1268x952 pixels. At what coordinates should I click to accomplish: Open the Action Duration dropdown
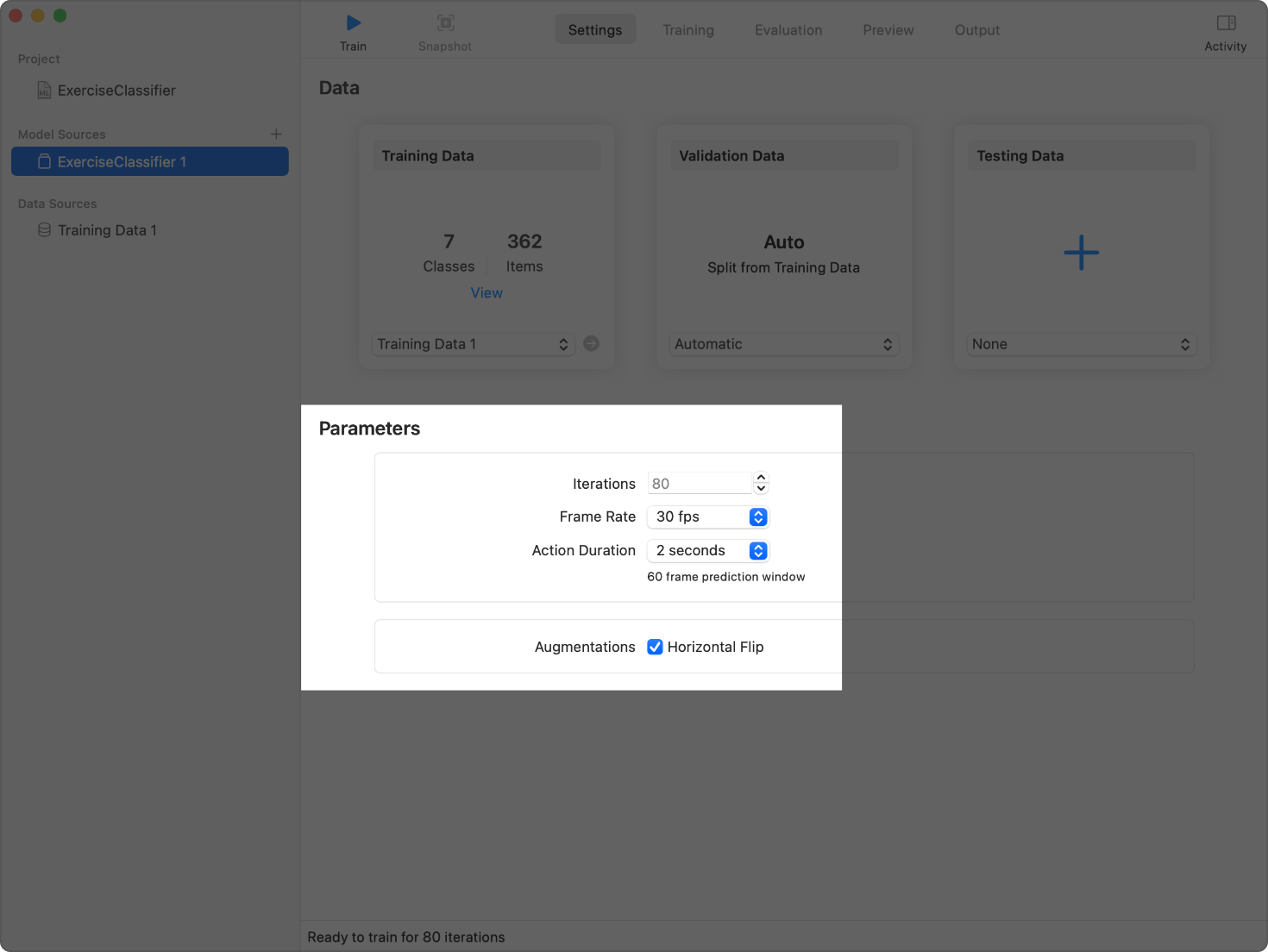pyautogui.click(x=707, y=550)
